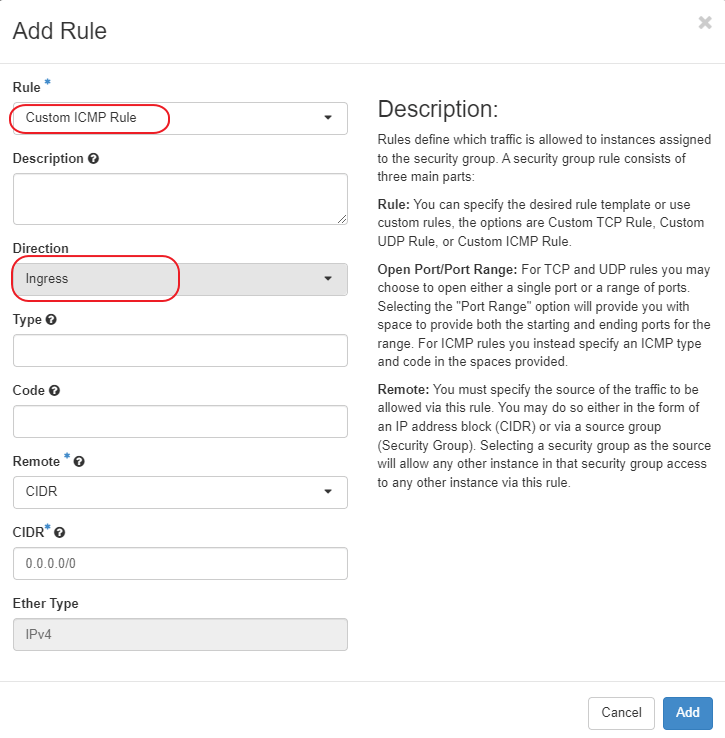The width and height of the screenshot is (725, 738).
Task: Click the 'Ether Type' field label
Action: (45, 604)
